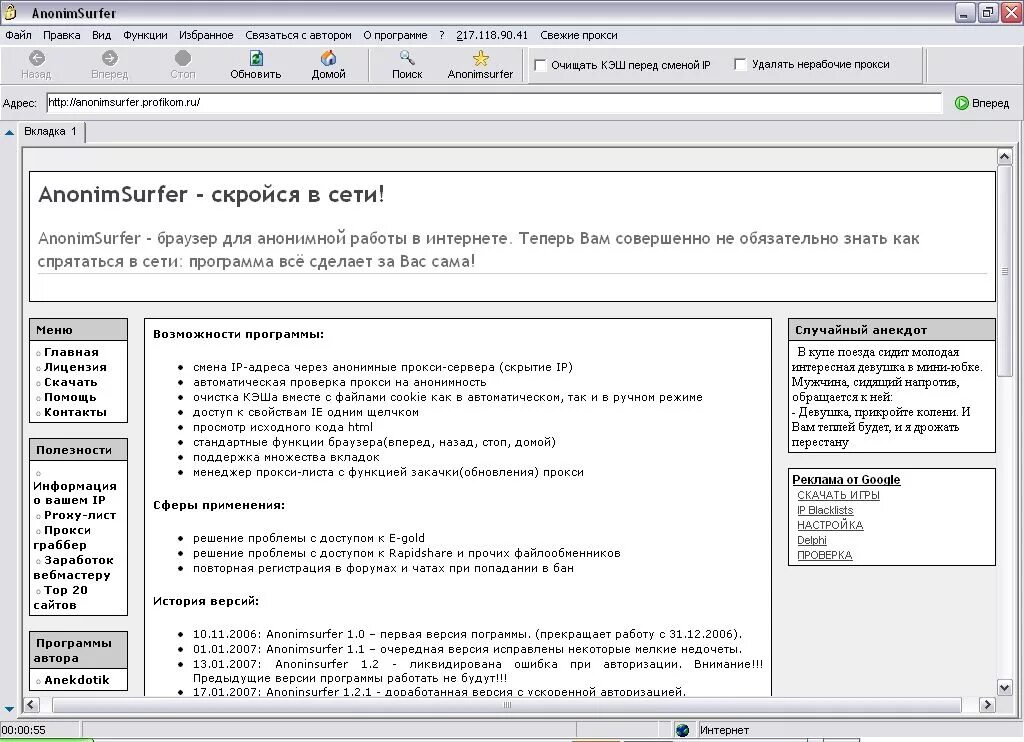This screenshot has width=1024, height=742.
Task: Refresh the page with Обновить icon
Action: pos(256,58)
